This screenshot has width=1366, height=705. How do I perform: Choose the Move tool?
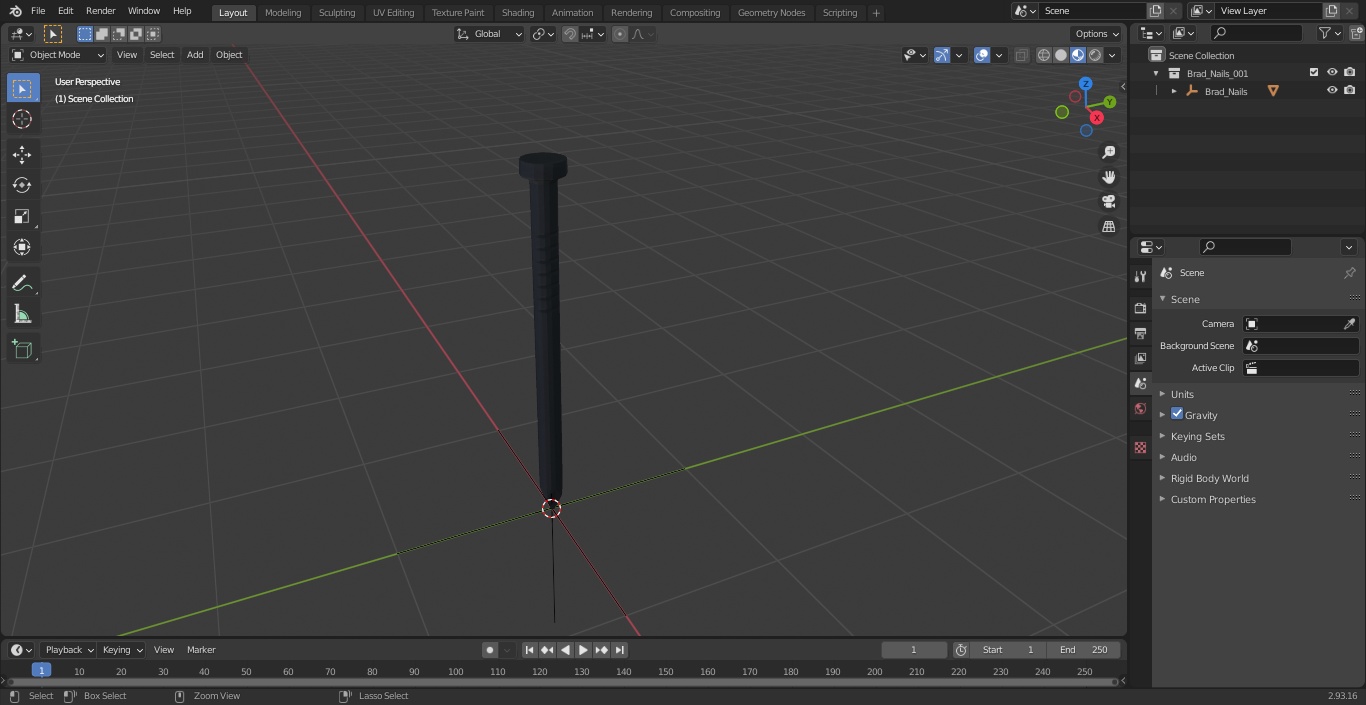click(22, 154)
